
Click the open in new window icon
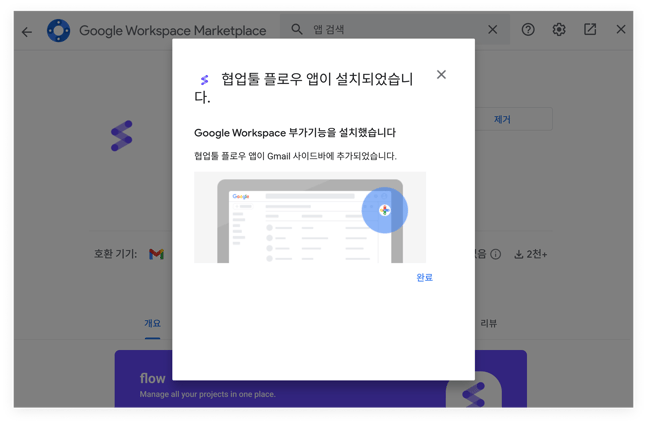(x=590, y=30)
